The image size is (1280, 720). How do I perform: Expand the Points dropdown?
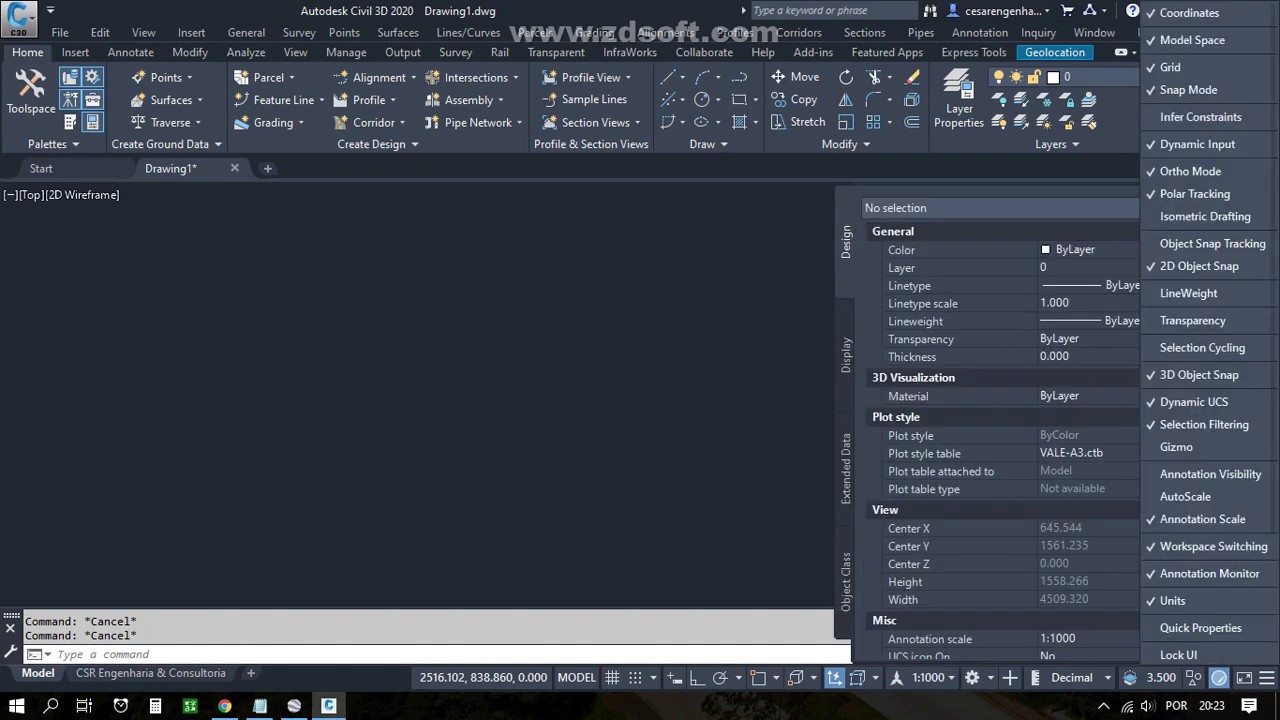coord(190,77)
